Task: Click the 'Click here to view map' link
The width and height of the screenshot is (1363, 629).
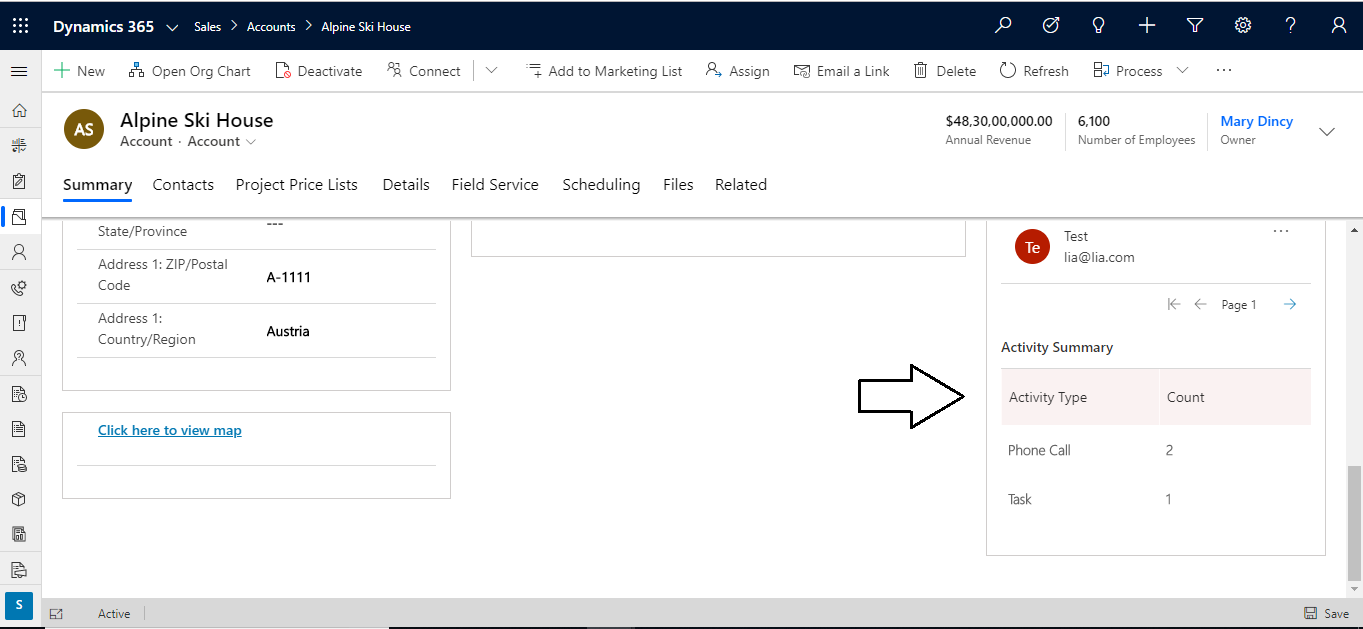Action: point(170,430)
